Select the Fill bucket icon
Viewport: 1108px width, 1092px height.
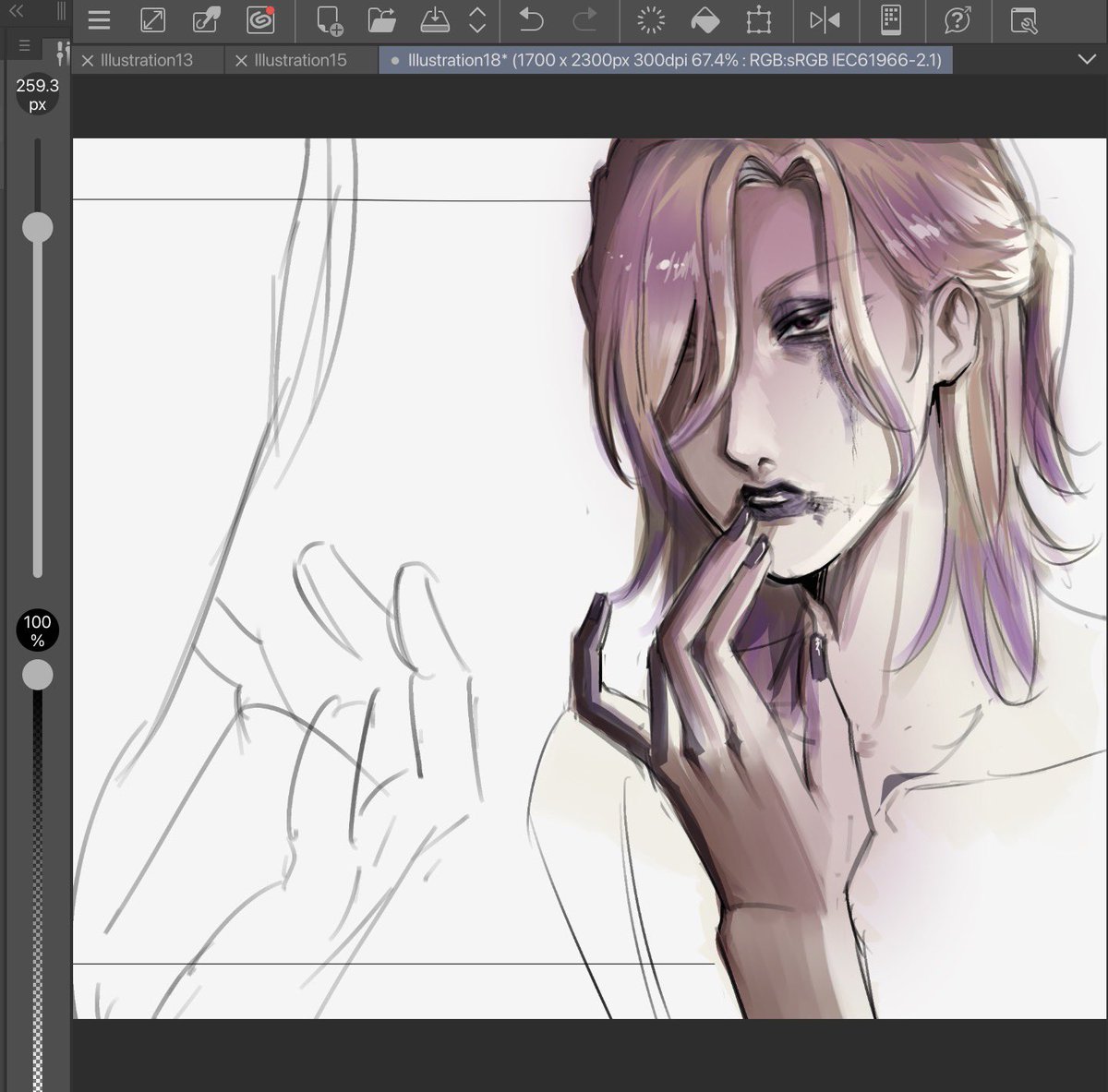coord(705,19)
